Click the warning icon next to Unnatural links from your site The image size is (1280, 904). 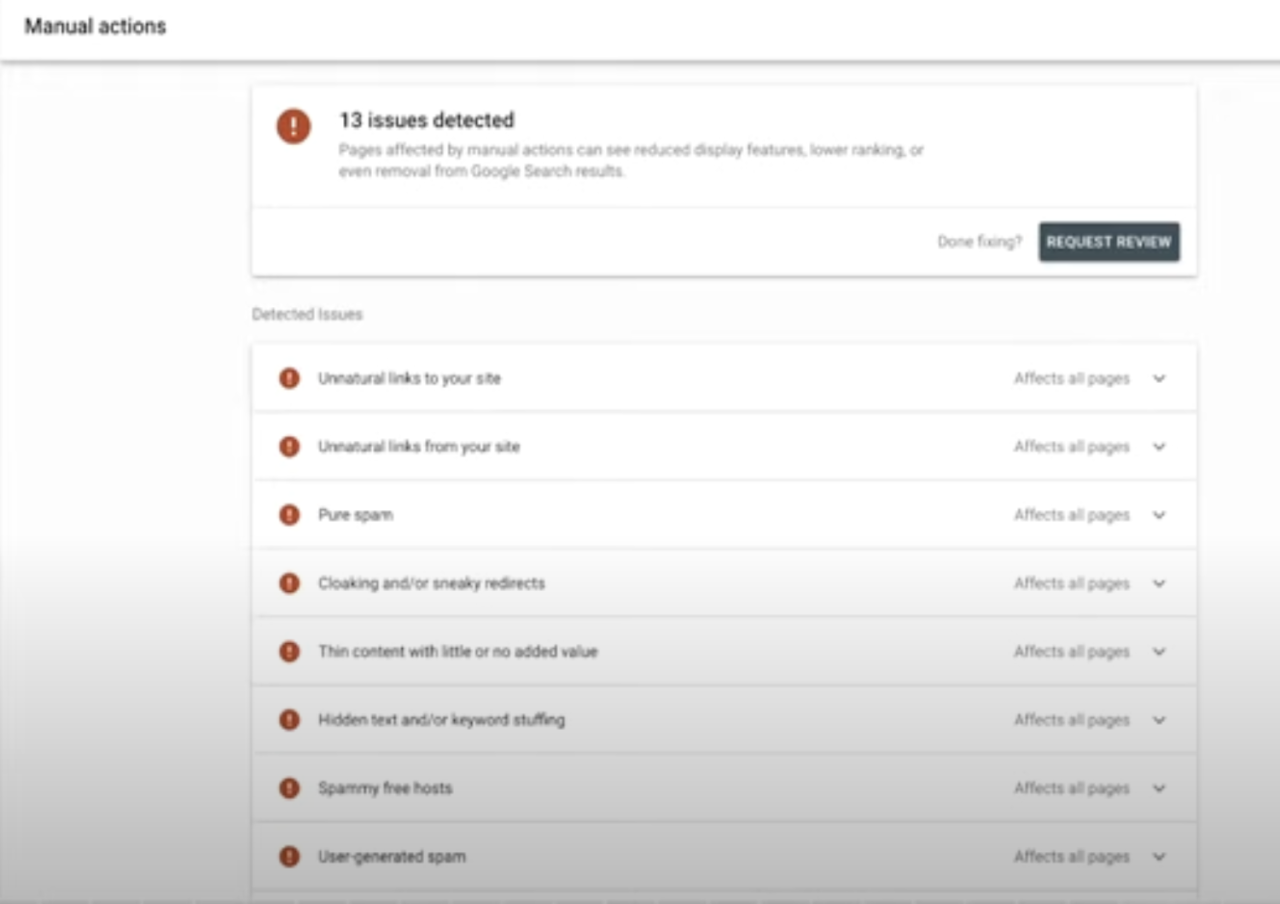coord(290,446)
